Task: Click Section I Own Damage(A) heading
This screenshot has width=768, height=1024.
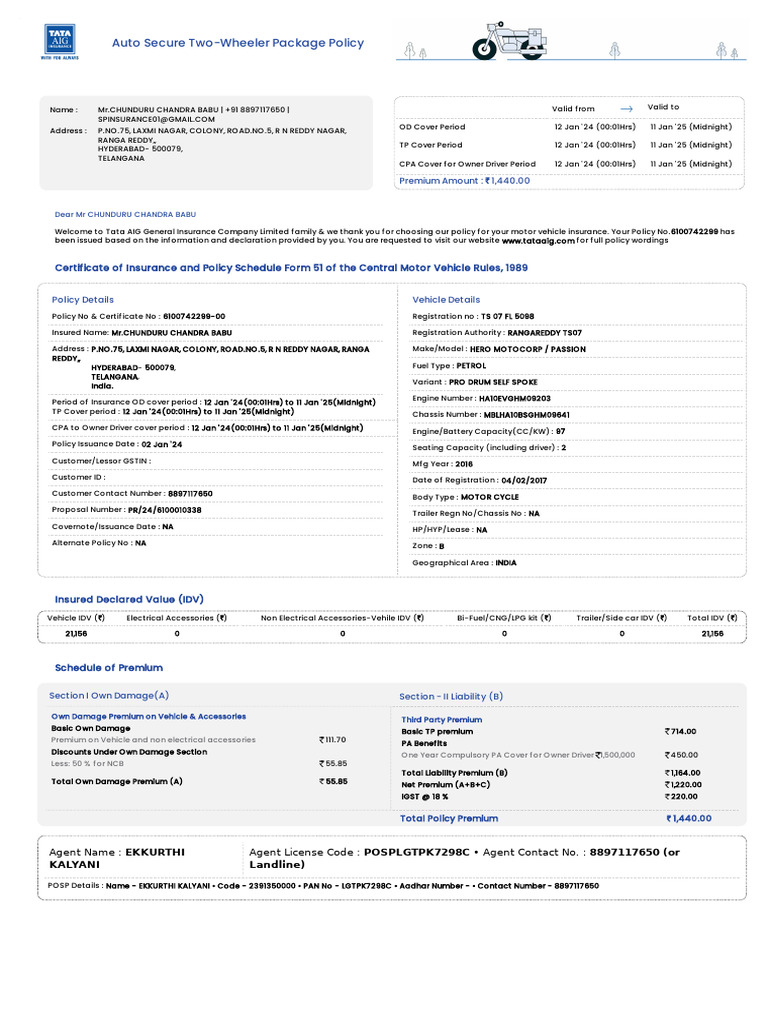Action: [109, 696]
